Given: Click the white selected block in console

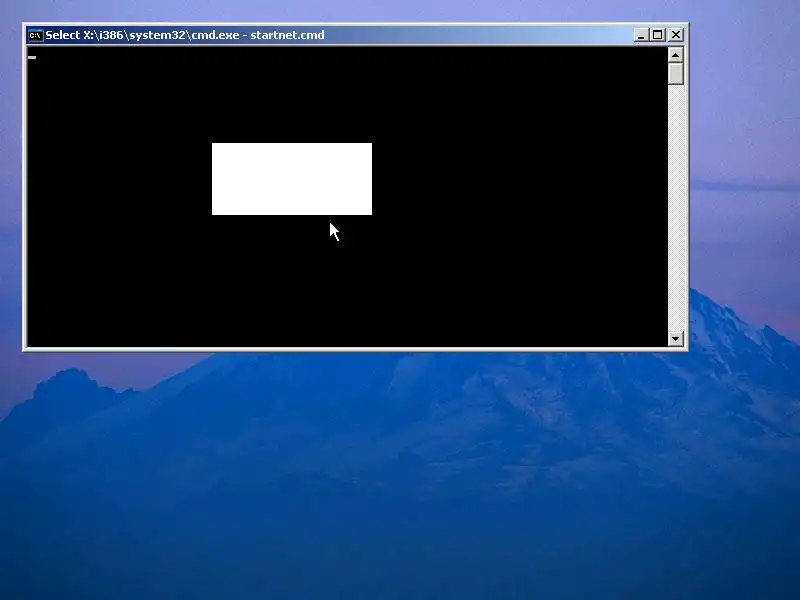Looking at the screenshot, I should [292, 179].
